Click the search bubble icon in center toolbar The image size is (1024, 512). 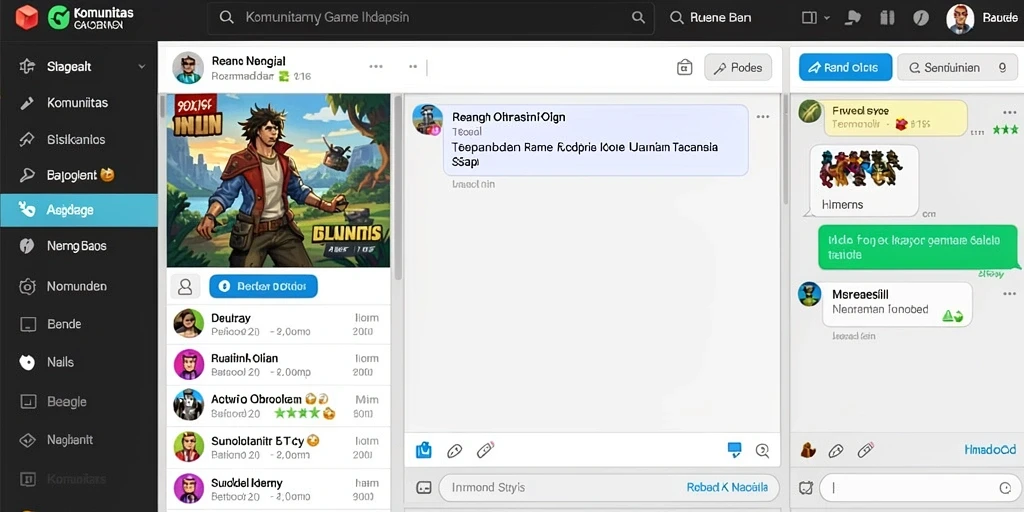point(762,450)
